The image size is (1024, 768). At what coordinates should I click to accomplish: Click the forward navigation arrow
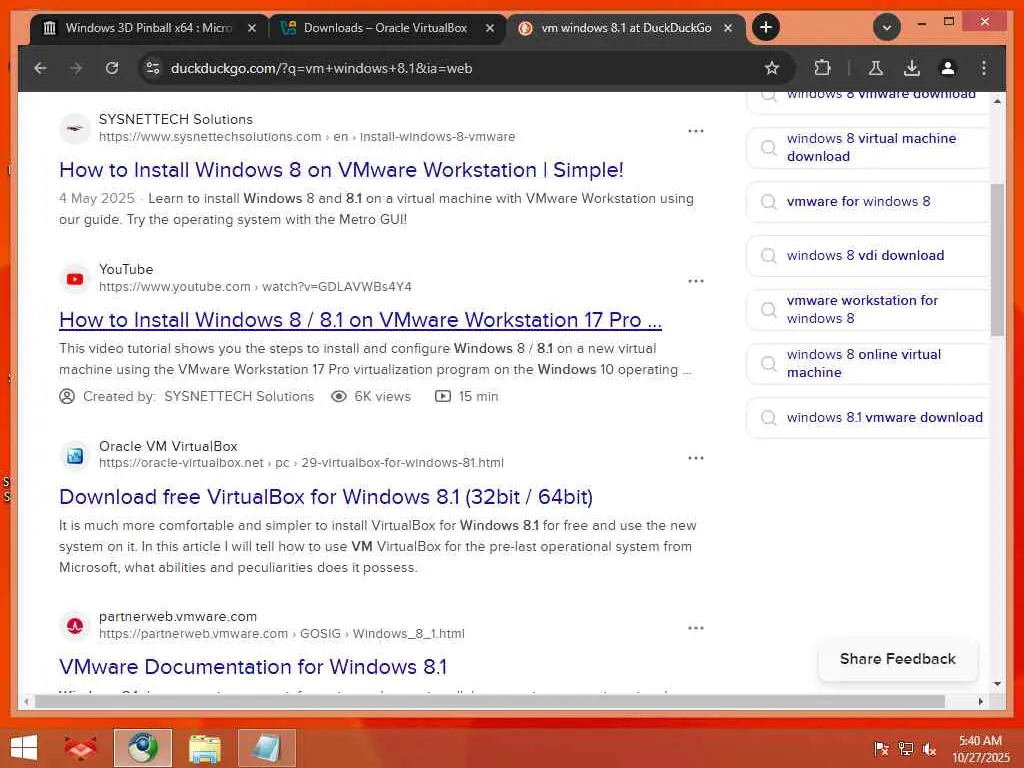[76, 68]
